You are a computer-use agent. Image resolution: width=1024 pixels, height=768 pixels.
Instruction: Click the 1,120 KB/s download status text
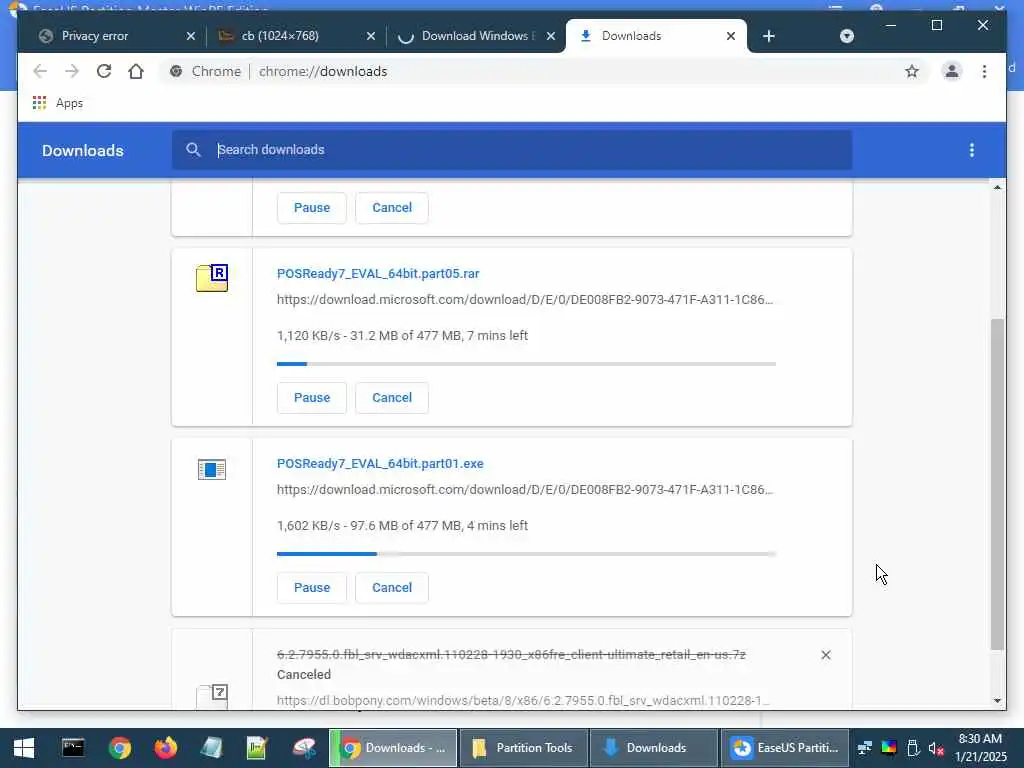click(x=402, y=336)
